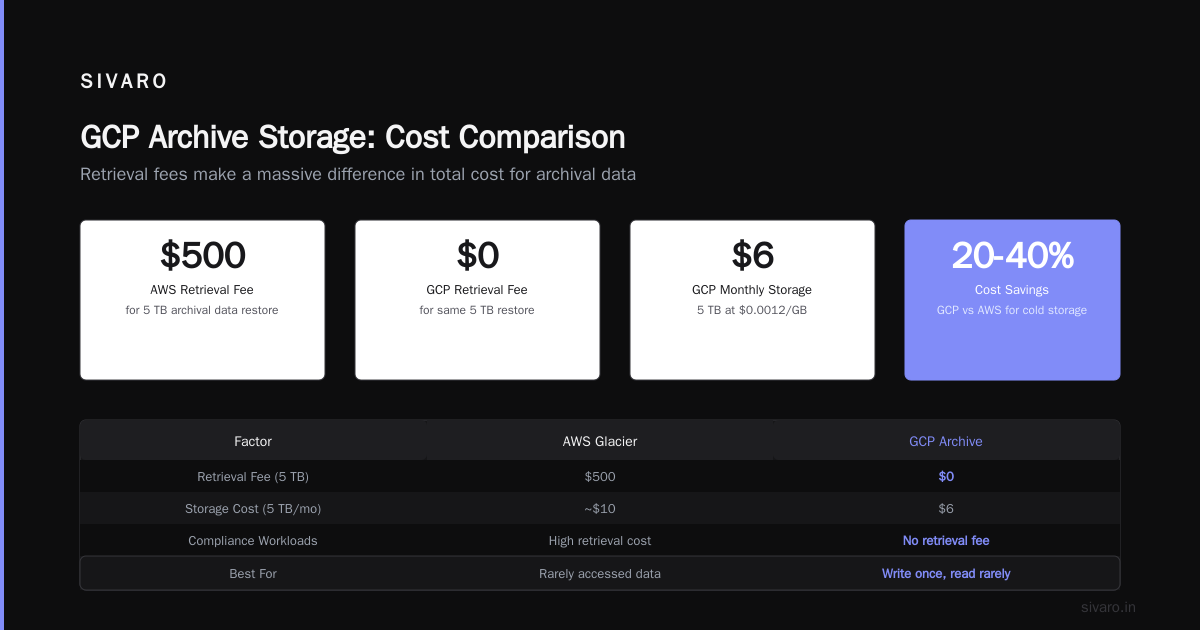Click 'GCP vs AWS for cold storage' text
Image resolution: width=1200 pixels, height=630 pixels.
point(1012,310)
